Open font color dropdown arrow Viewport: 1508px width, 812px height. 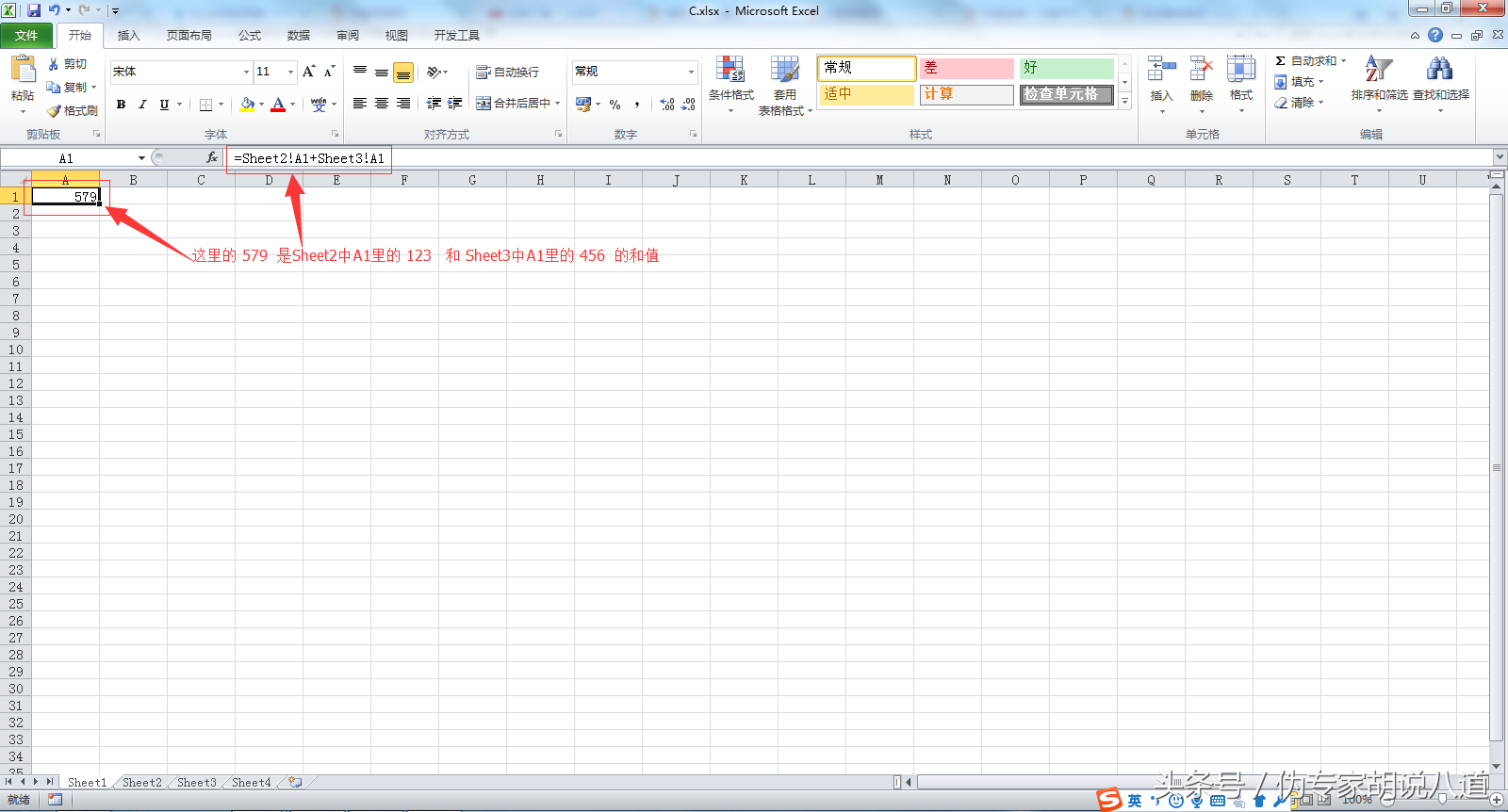pos(292,105)
